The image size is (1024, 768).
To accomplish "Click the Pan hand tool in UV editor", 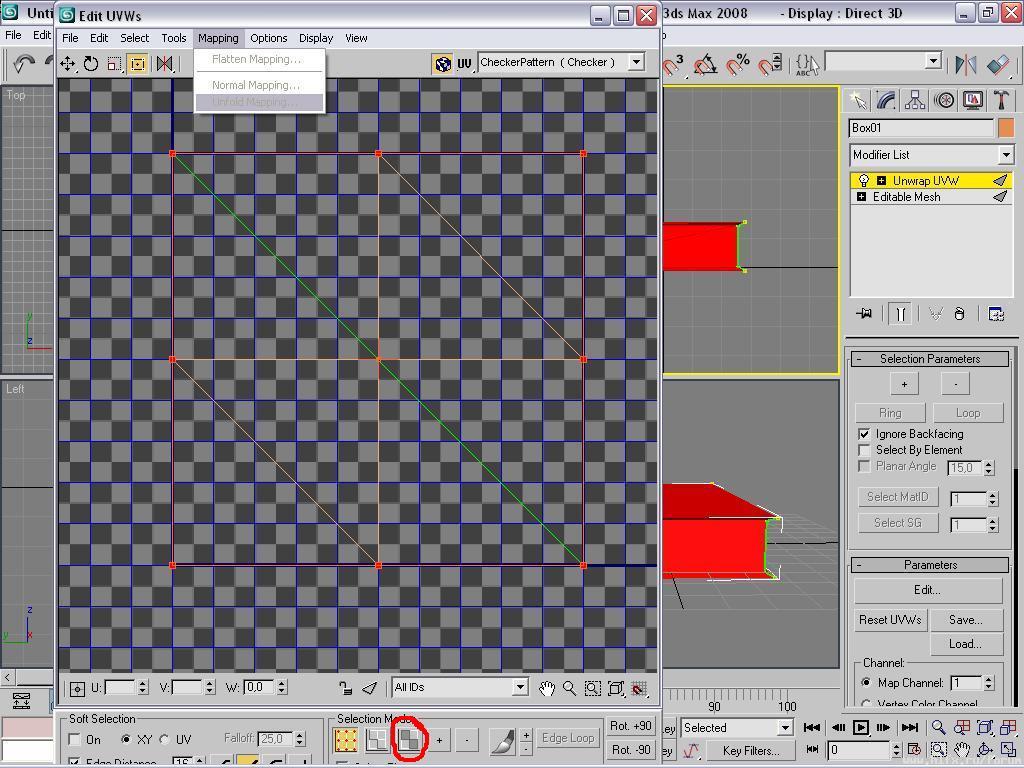I will 546,688.
